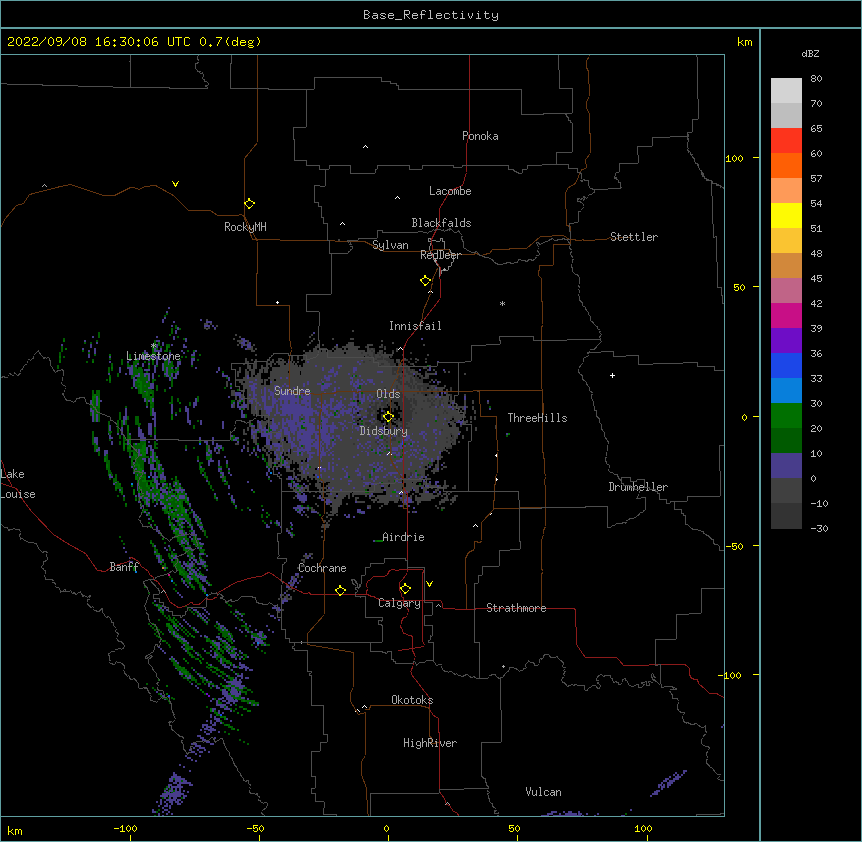Image resolution: width=862 pixels, height=842 pixels.
Task: Pick the red swatch between 65 and 60 dBZ
Action: pyautogui.click(x=786, y=141)
